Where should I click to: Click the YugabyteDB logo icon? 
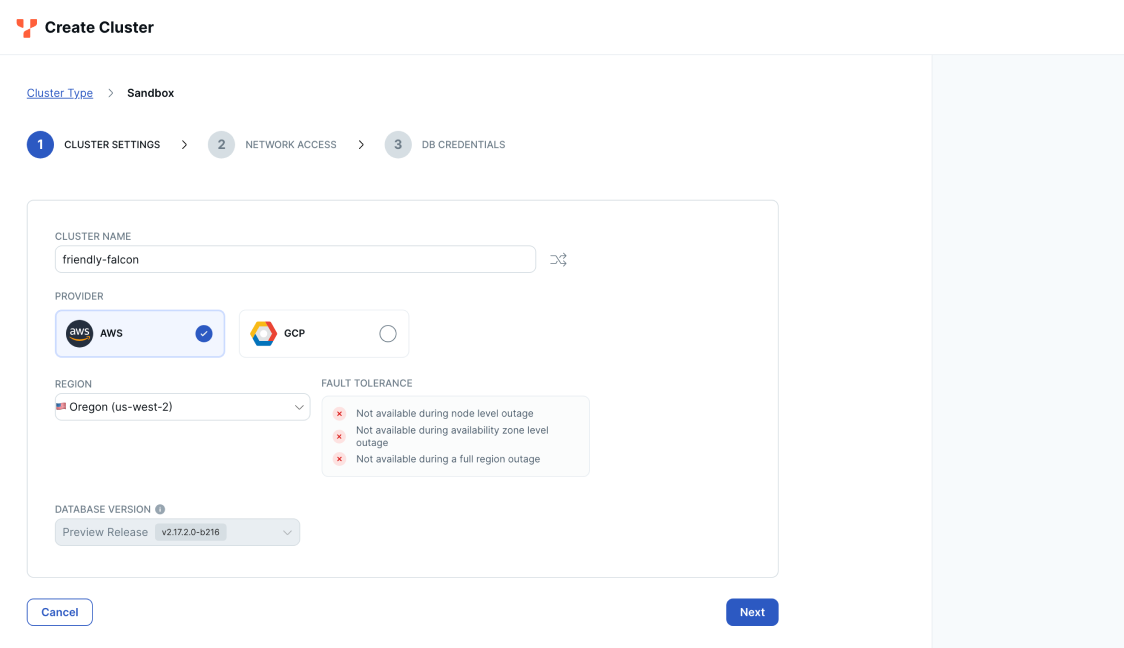point(27,28)
